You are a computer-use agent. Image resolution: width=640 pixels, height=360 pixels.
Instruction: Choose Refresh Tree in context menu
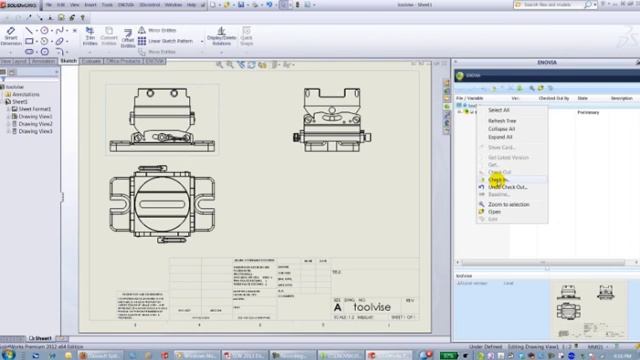[502, 121]
